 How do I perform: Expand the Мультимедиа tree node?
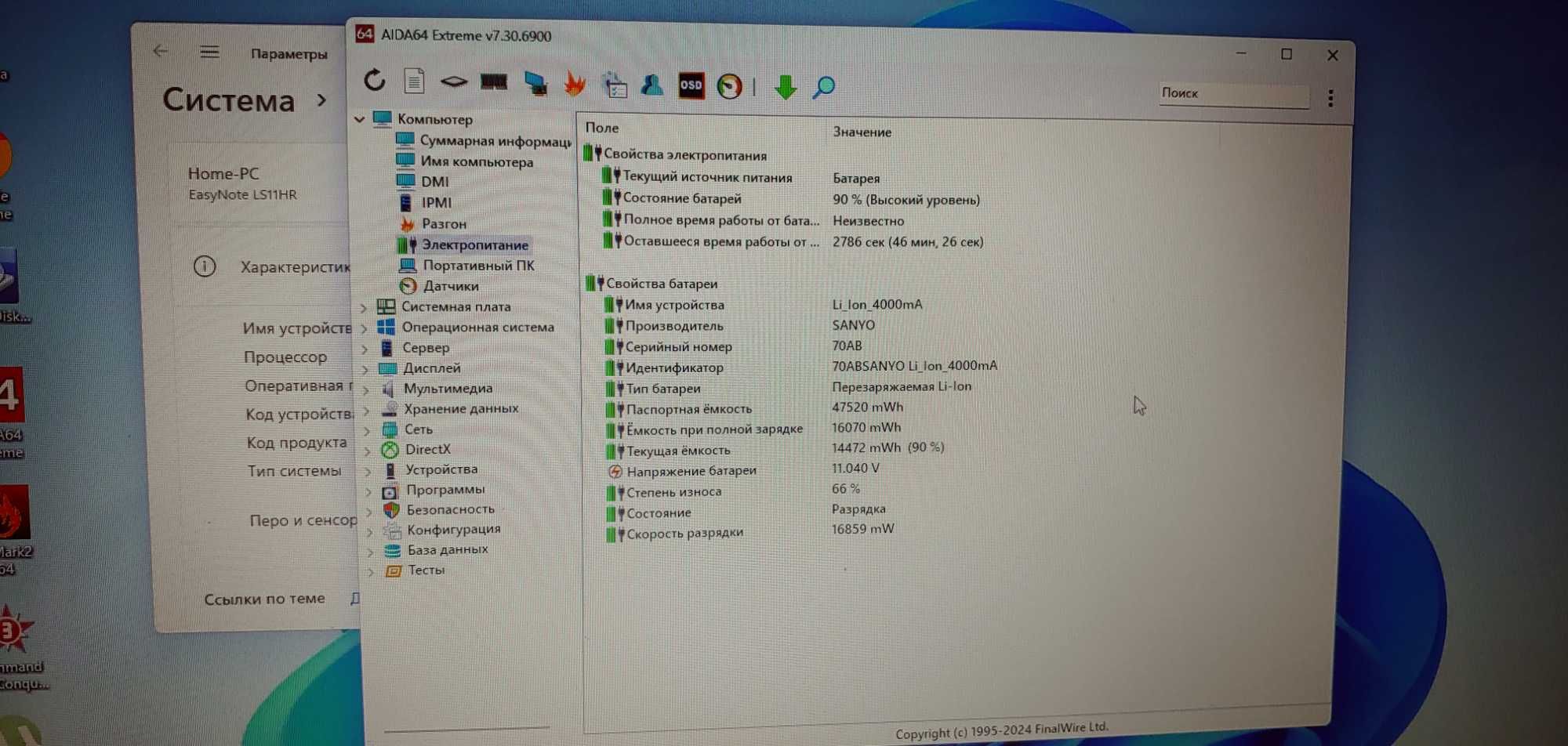(x=365, y=389)
